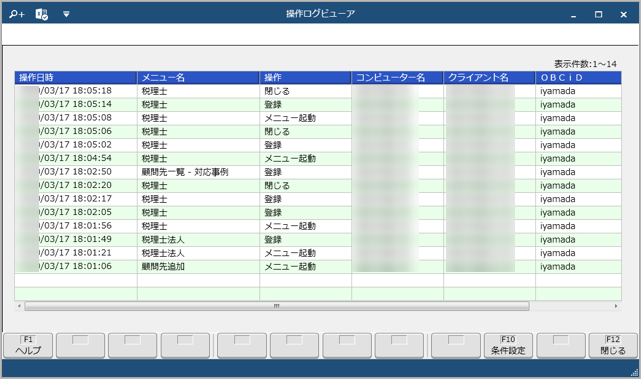Click the Excel export icon in title bar
This screenshot has height=379, width=641.
point(41,14)
